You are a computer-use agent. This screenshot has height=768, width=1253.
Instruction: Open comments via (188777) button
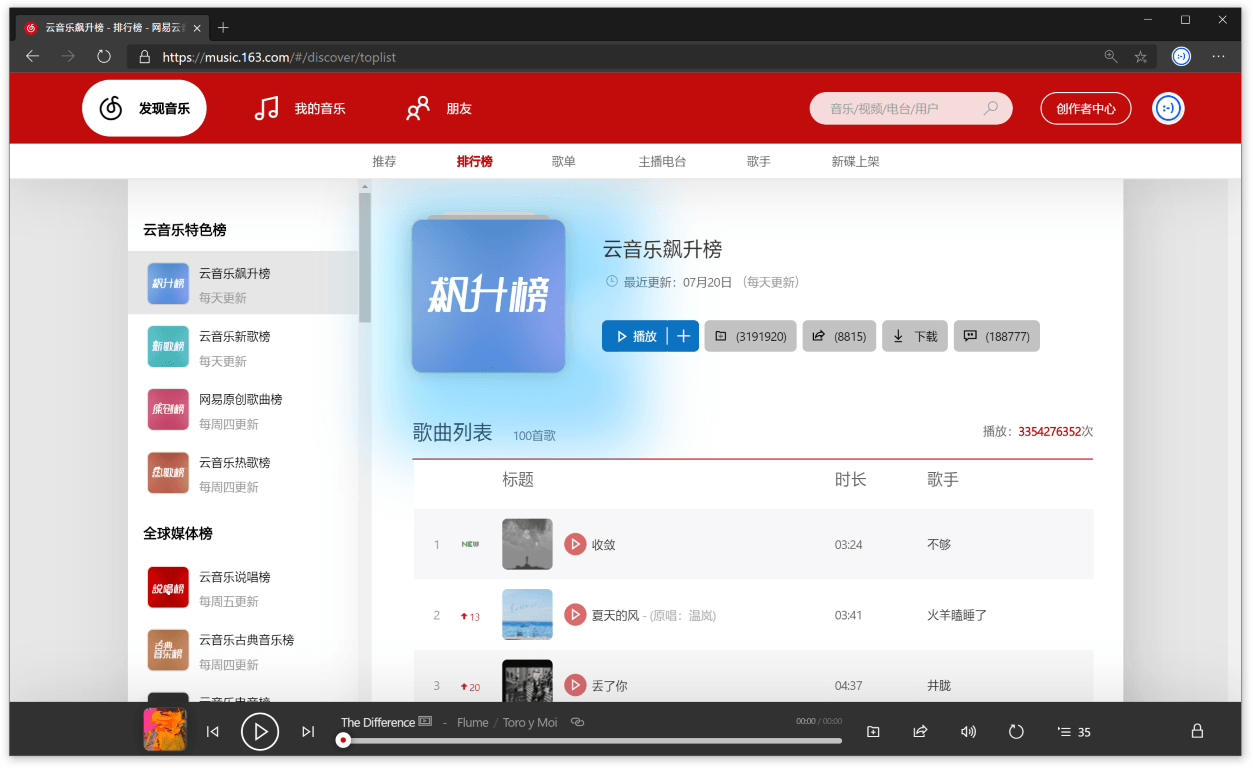[997, 337]
